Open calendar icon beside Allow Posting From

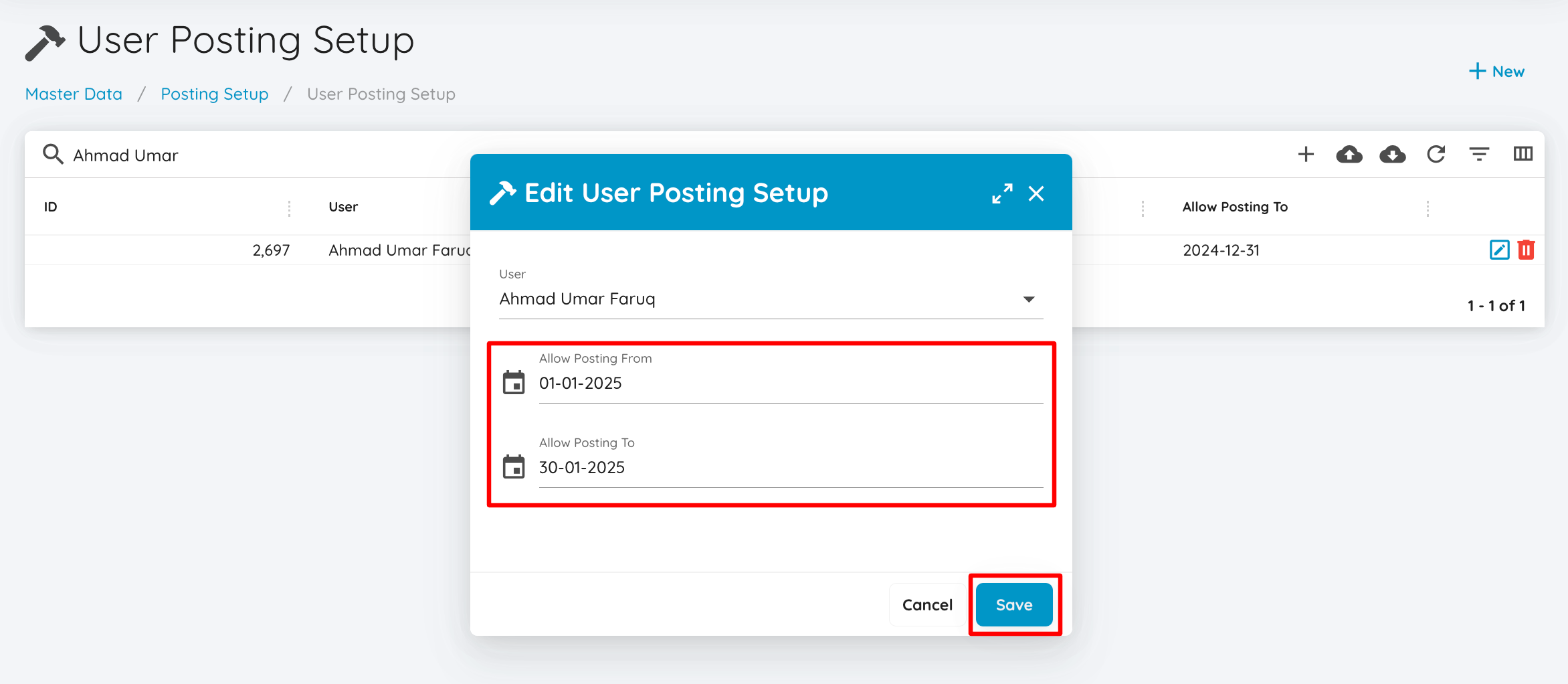[x=514, y=383]
